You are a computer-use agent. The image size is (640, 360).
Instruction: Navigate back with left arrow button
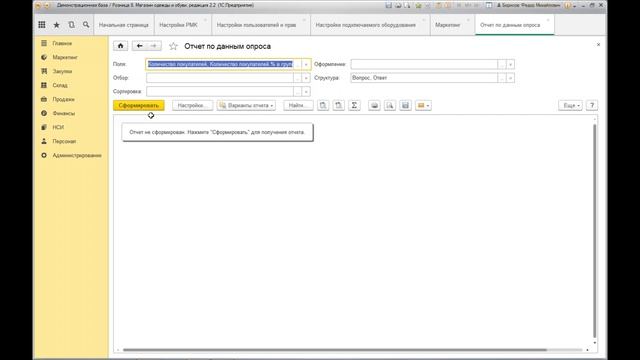pos(140,46)
